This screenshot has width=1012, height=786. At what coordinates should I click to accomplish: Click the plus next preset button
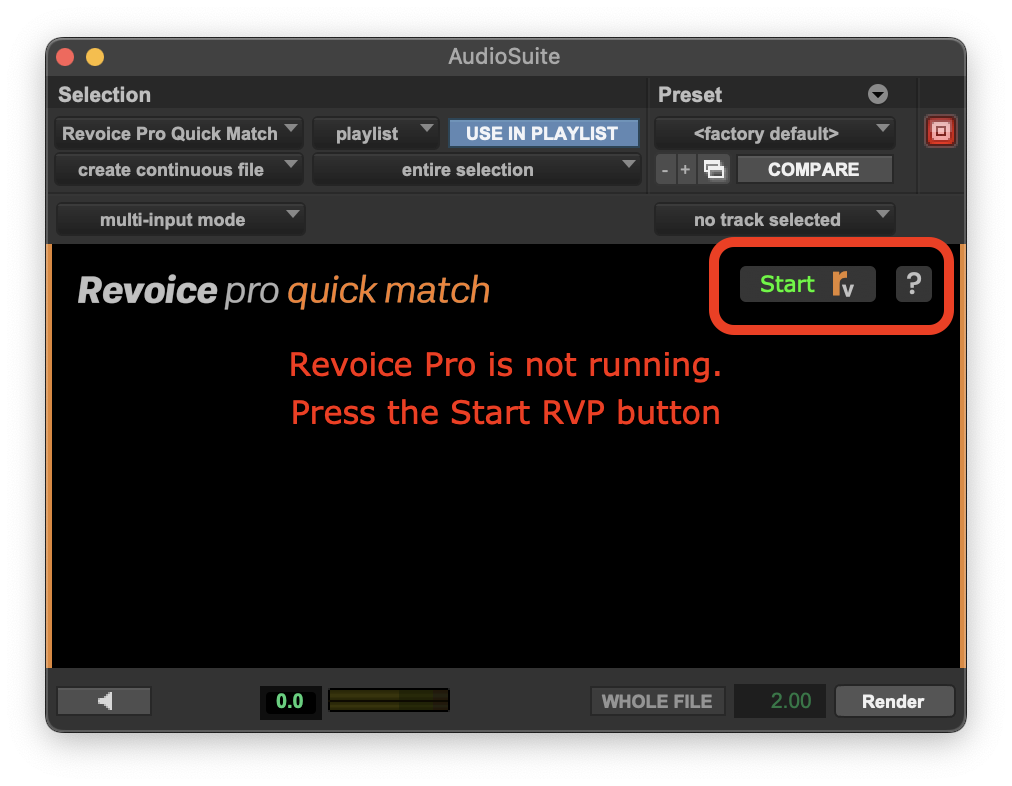685,170
